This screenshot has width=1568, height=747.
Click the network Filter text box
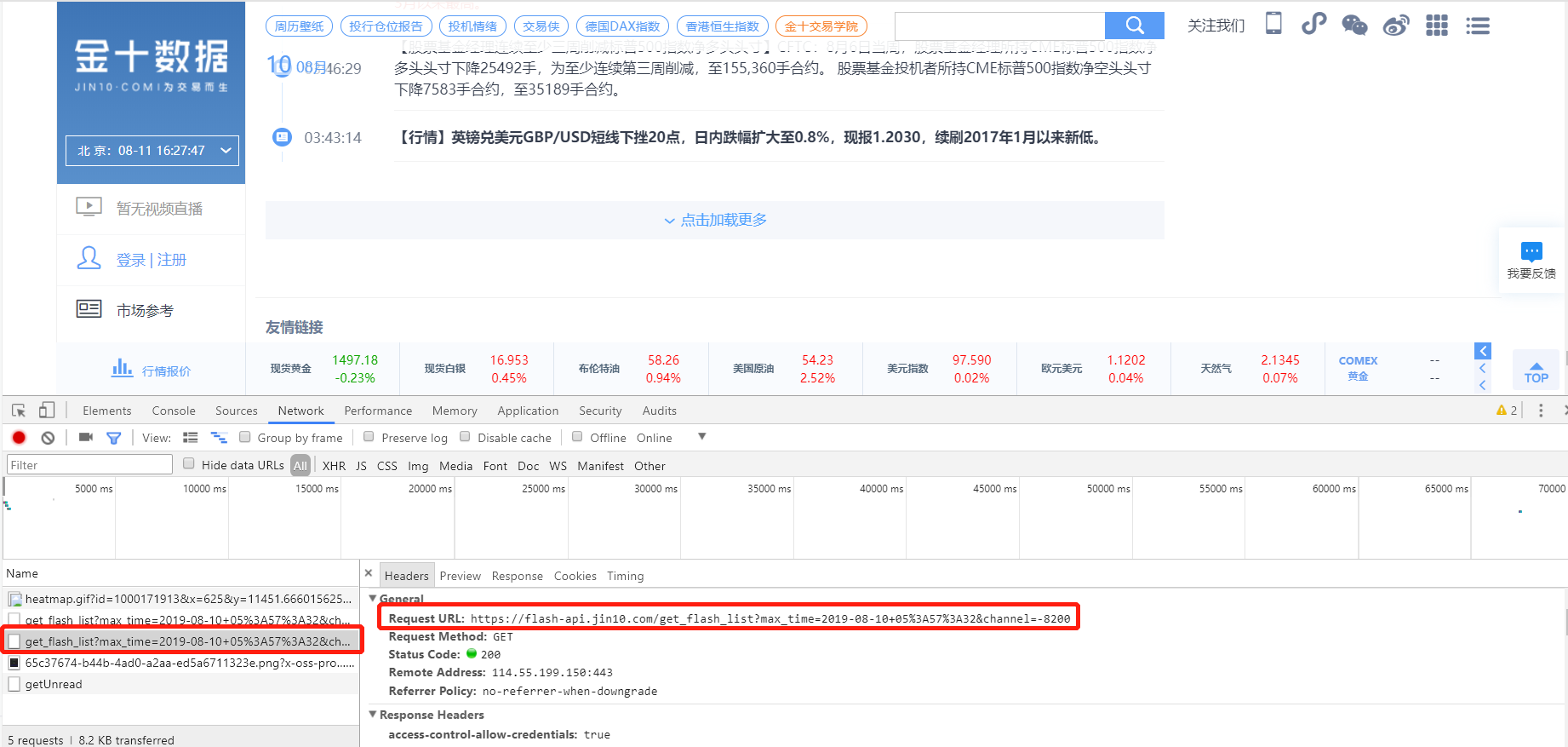[x=89, y=464]
